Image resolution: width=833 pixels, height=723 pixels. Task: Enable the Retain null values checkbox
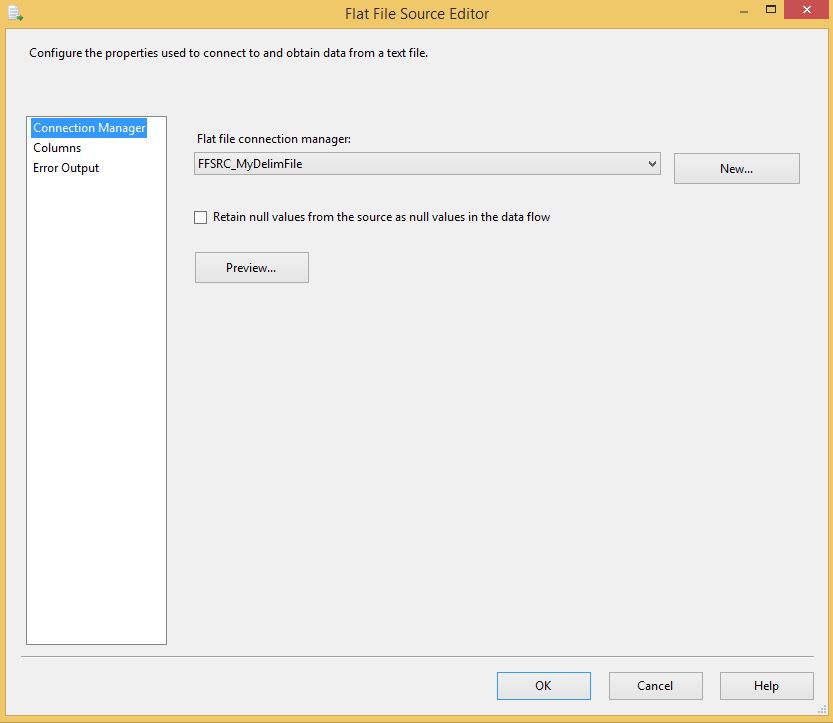pyautogui.click(x=200, y=217)
